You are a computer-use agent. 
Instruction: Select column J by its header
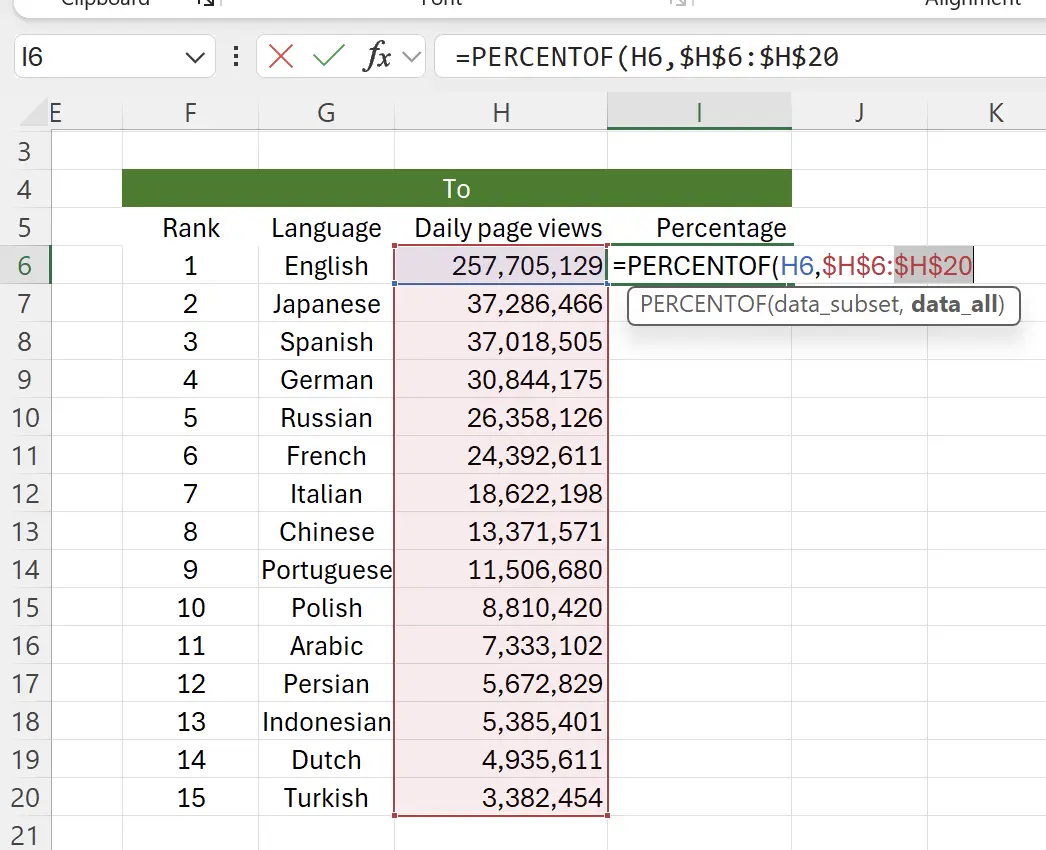click(858, 112)
